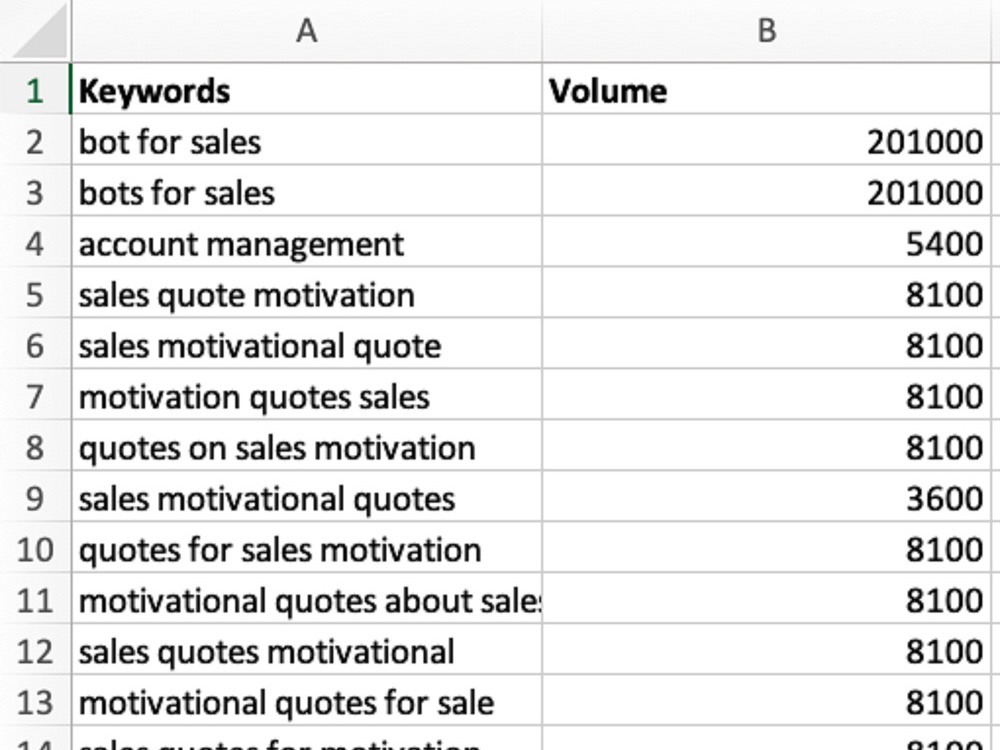Image resolution: width=1000 pixels, height=750 pixels.
Task: Select row 10 header
Action: pos(35,548)
